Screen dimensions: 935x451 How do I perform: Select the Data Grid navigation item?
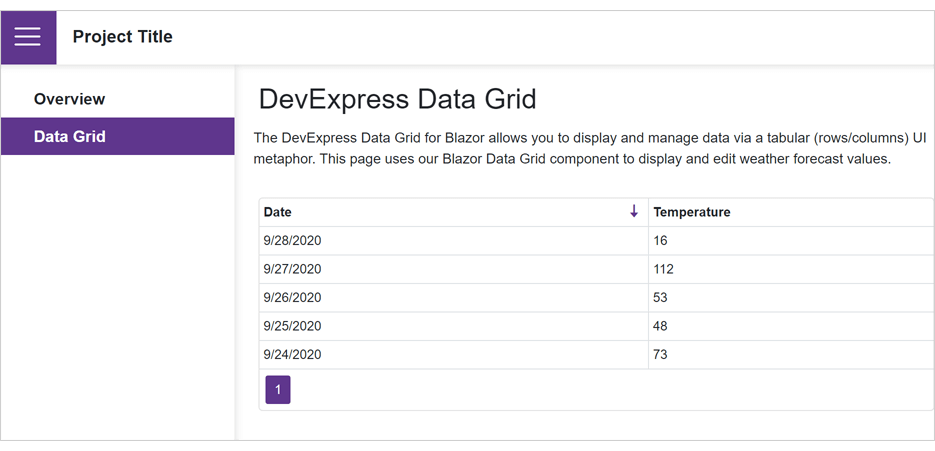tap(69, 137)
